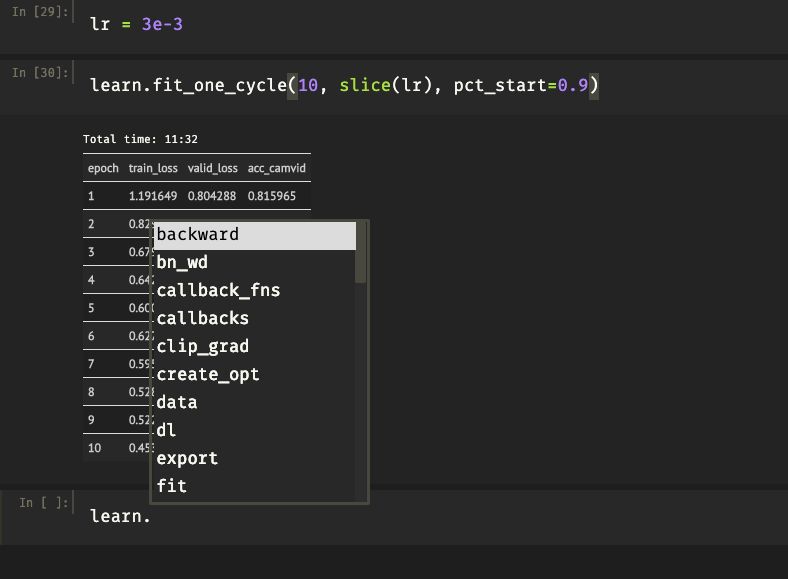Choose 'dl' completion suggestion
Screen dimensions: 788x579
(254, 431)
